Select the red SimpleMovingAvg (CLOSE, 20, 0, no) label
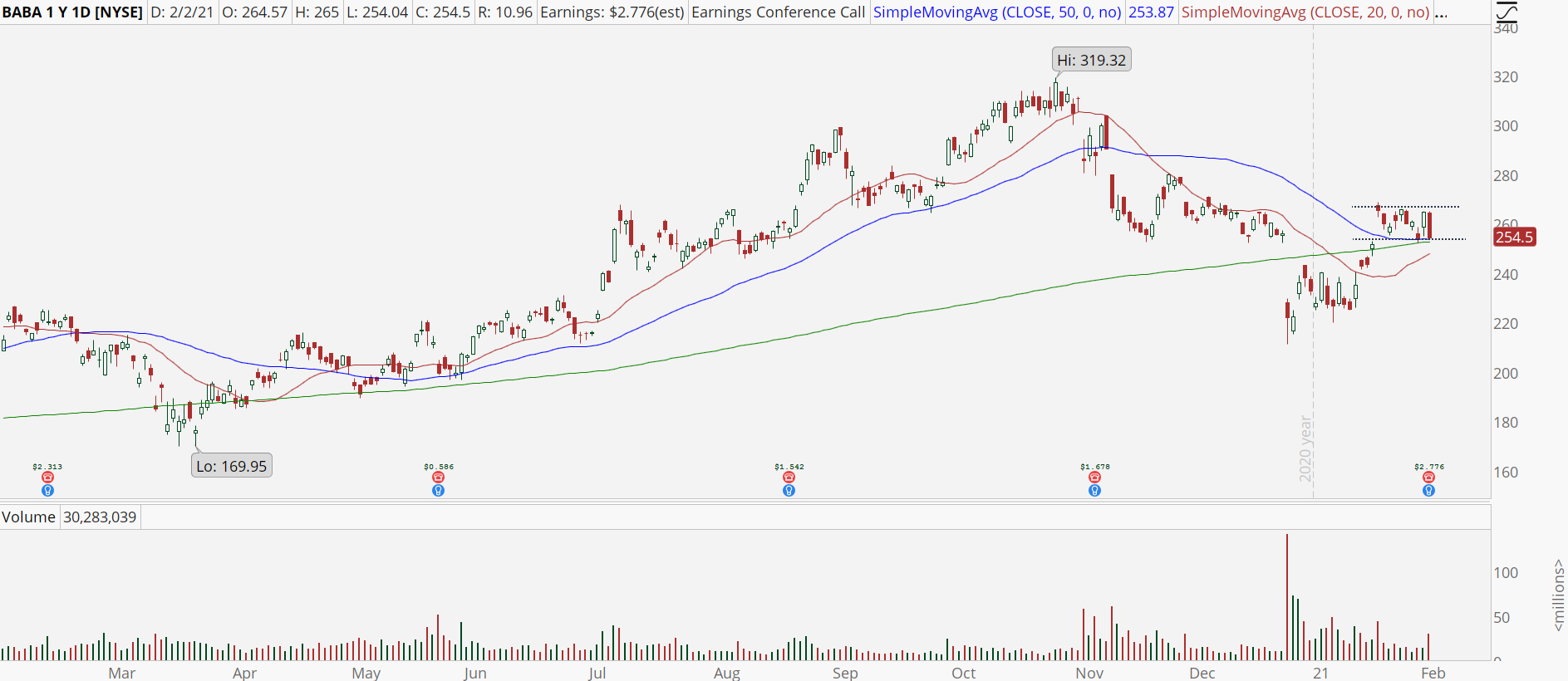 pyautogui.click(x=1305, y=12)
